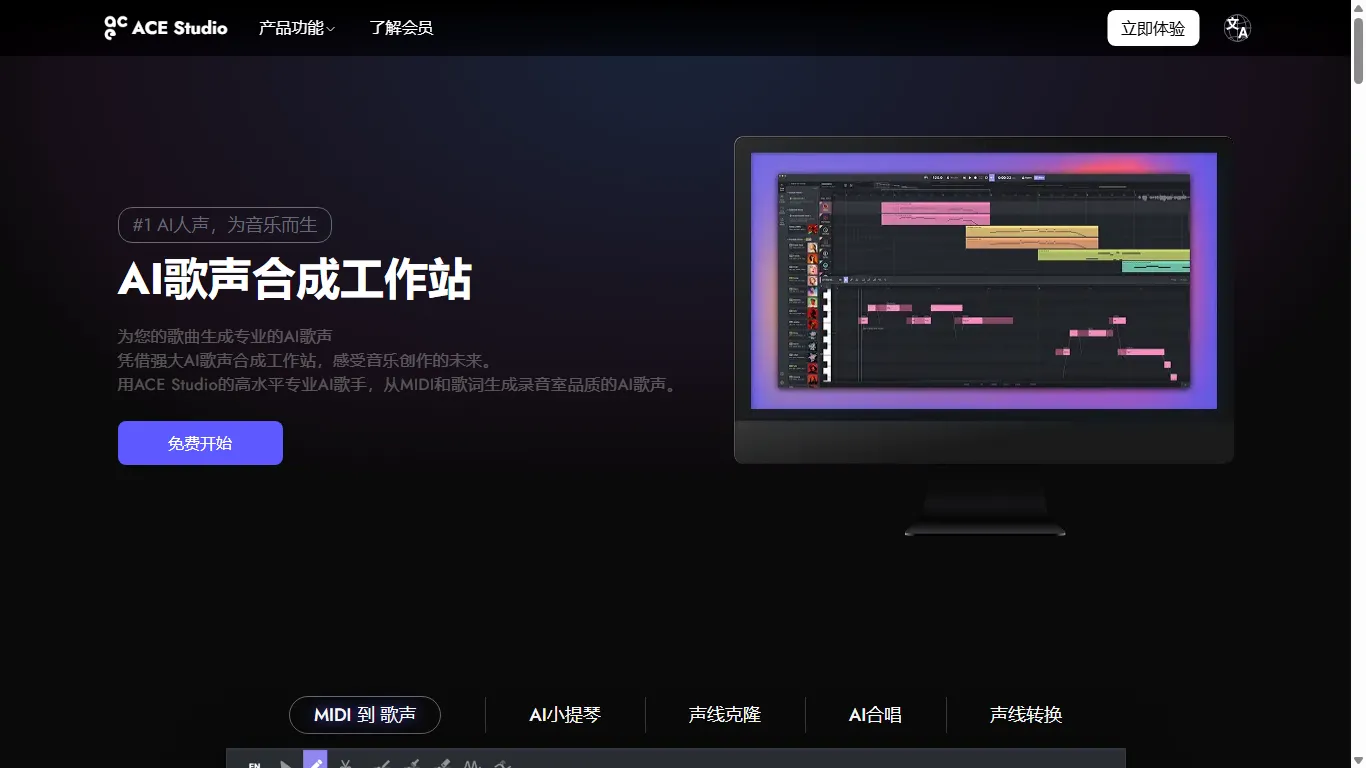
Task: Click the 免费开始 button
Action: [200, 442]
